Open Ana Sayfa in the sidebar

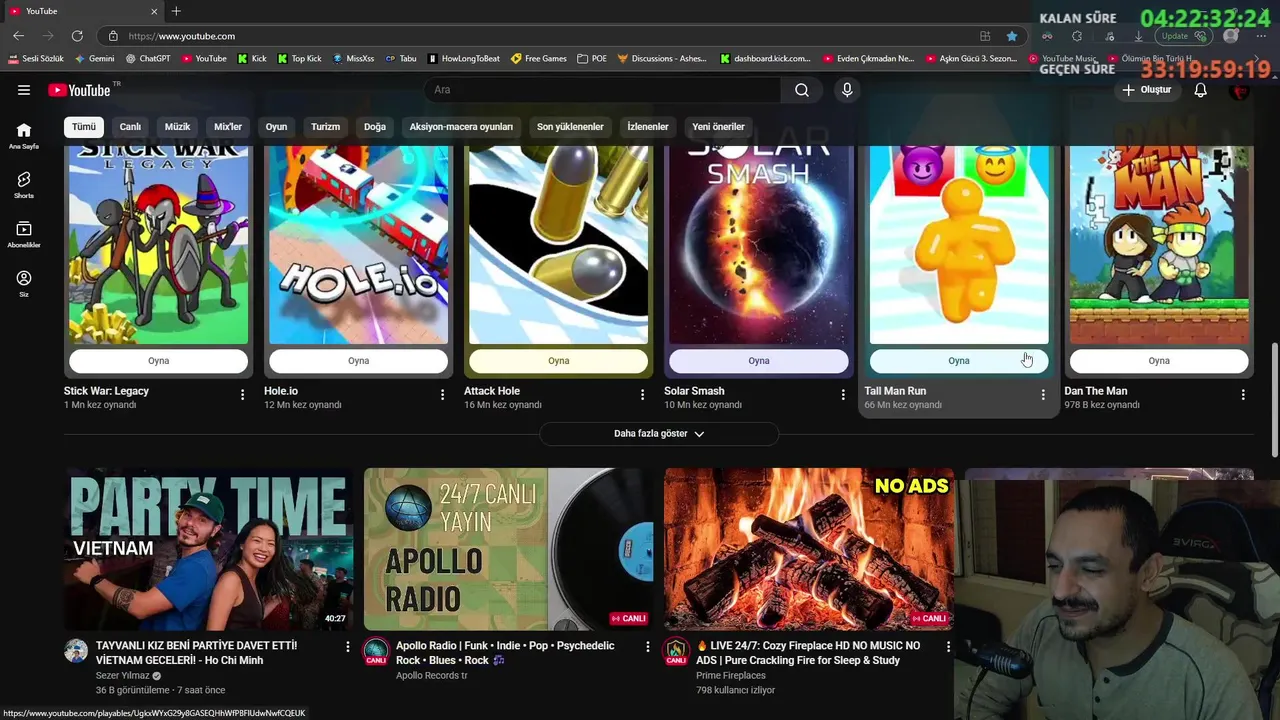click(24, 136)
